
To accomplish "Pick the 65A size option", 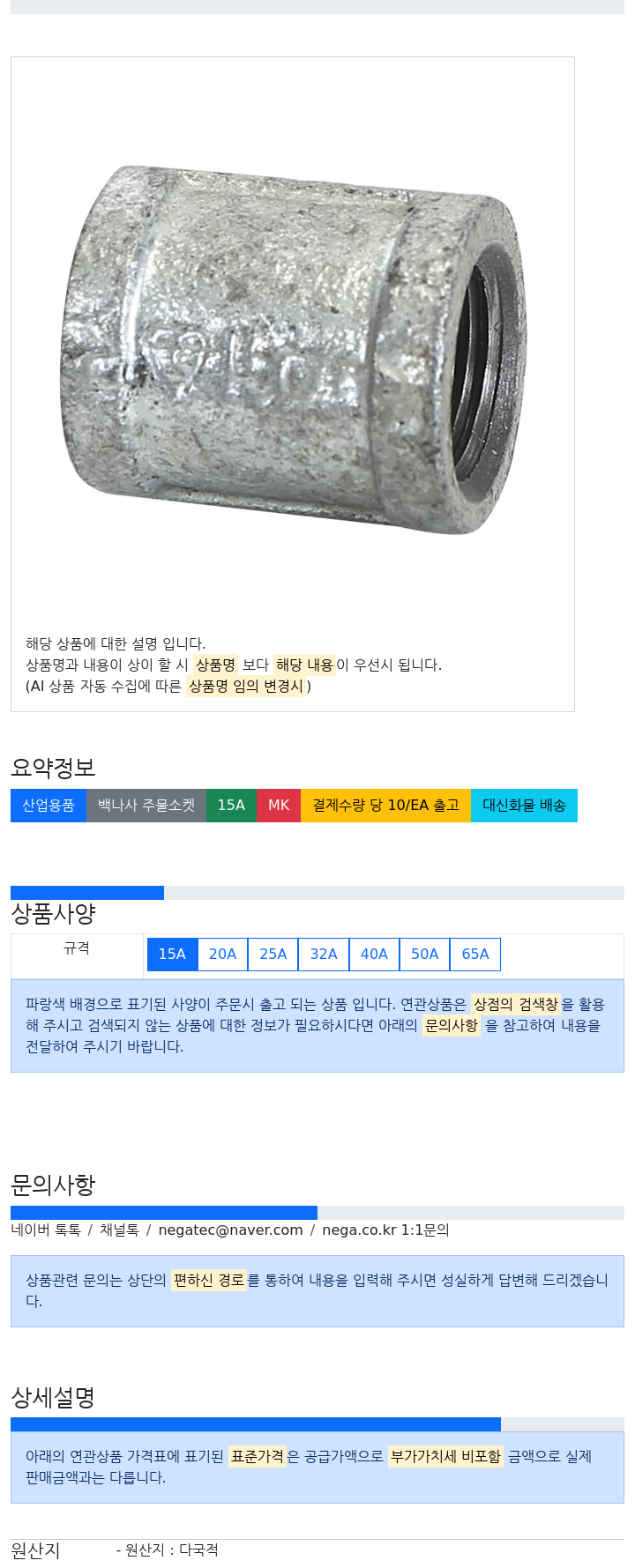I will coord(475,955).
